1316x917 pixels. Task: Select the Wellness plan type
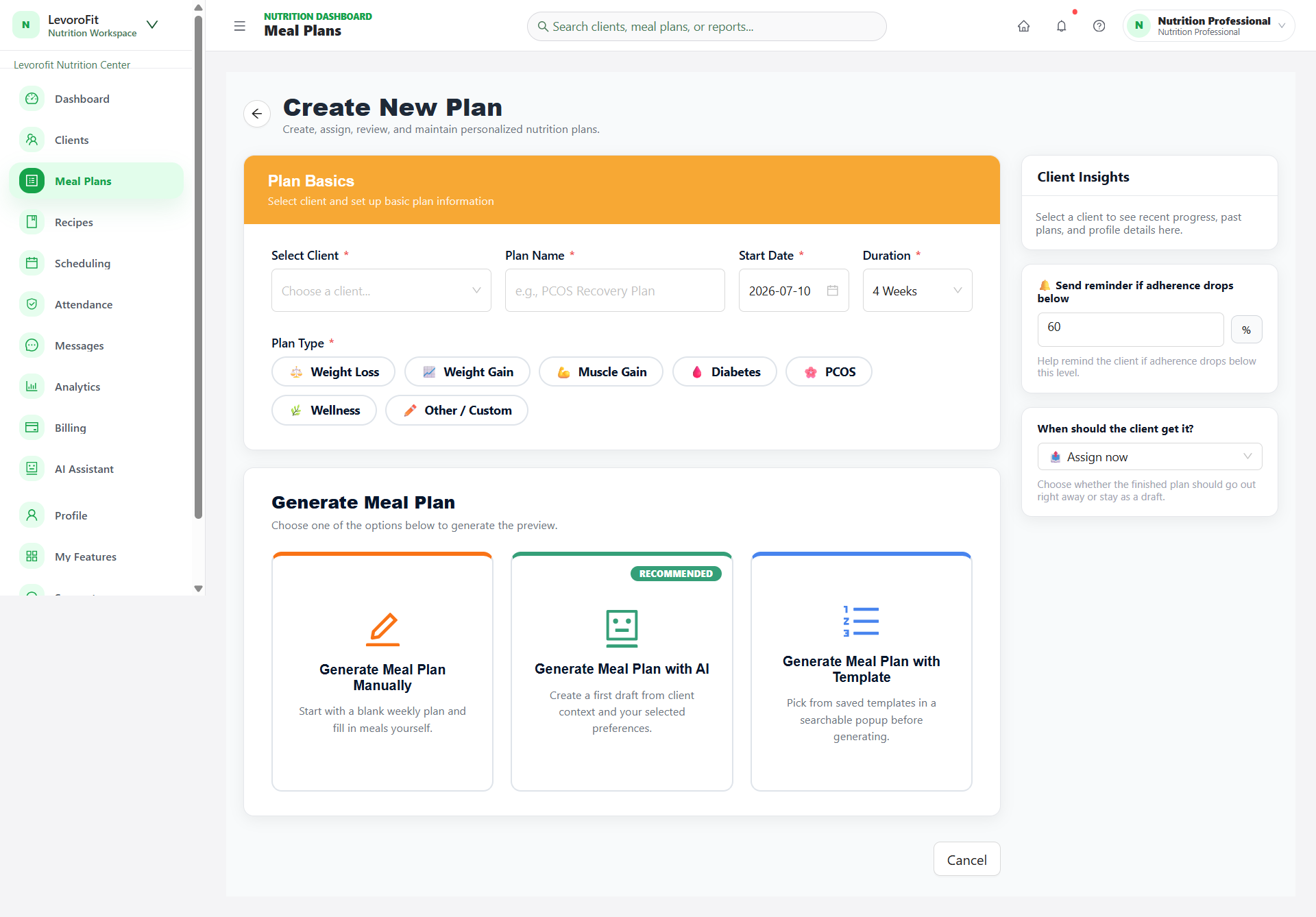pyautogui.click(x=324, y=410)
